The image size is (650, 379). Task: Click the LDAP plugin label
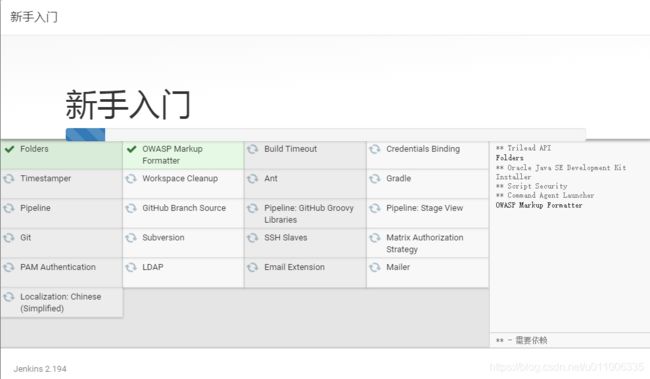[x=153, y=267]
